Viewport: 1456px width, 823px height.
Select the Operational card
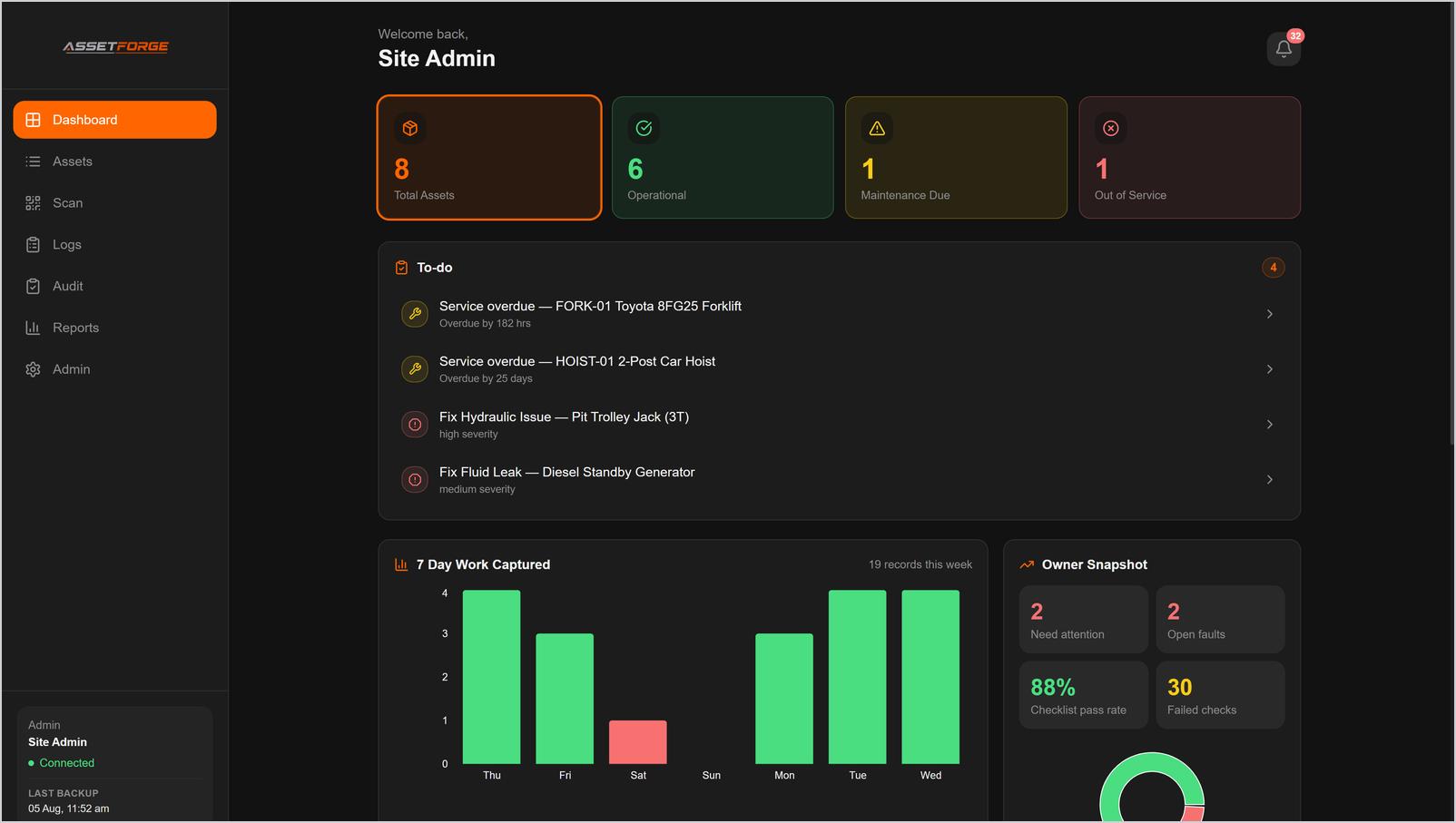click(723, 158)
